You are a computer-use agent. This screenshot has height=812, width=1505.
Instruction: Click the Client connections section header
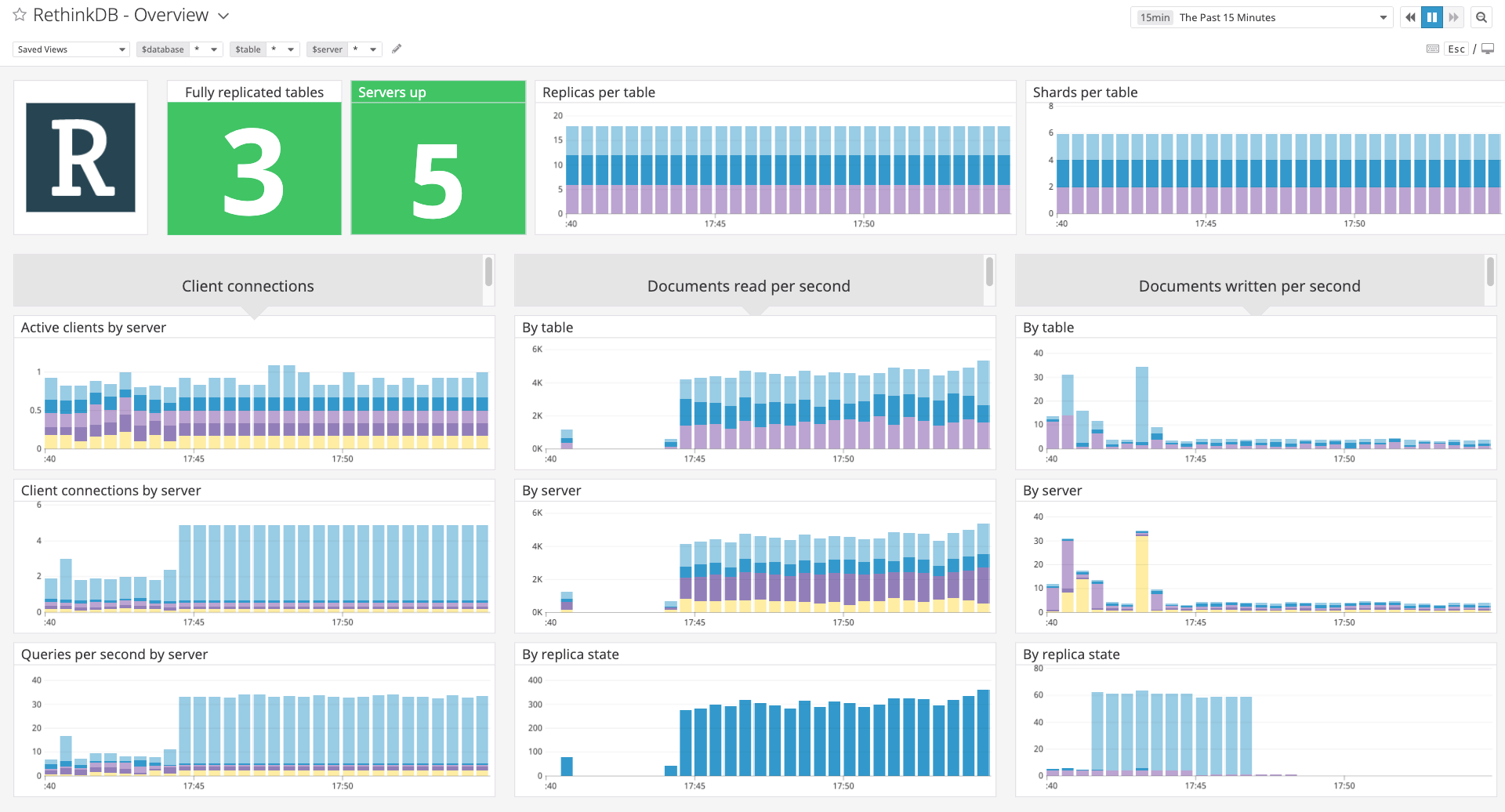pos(248,285)
